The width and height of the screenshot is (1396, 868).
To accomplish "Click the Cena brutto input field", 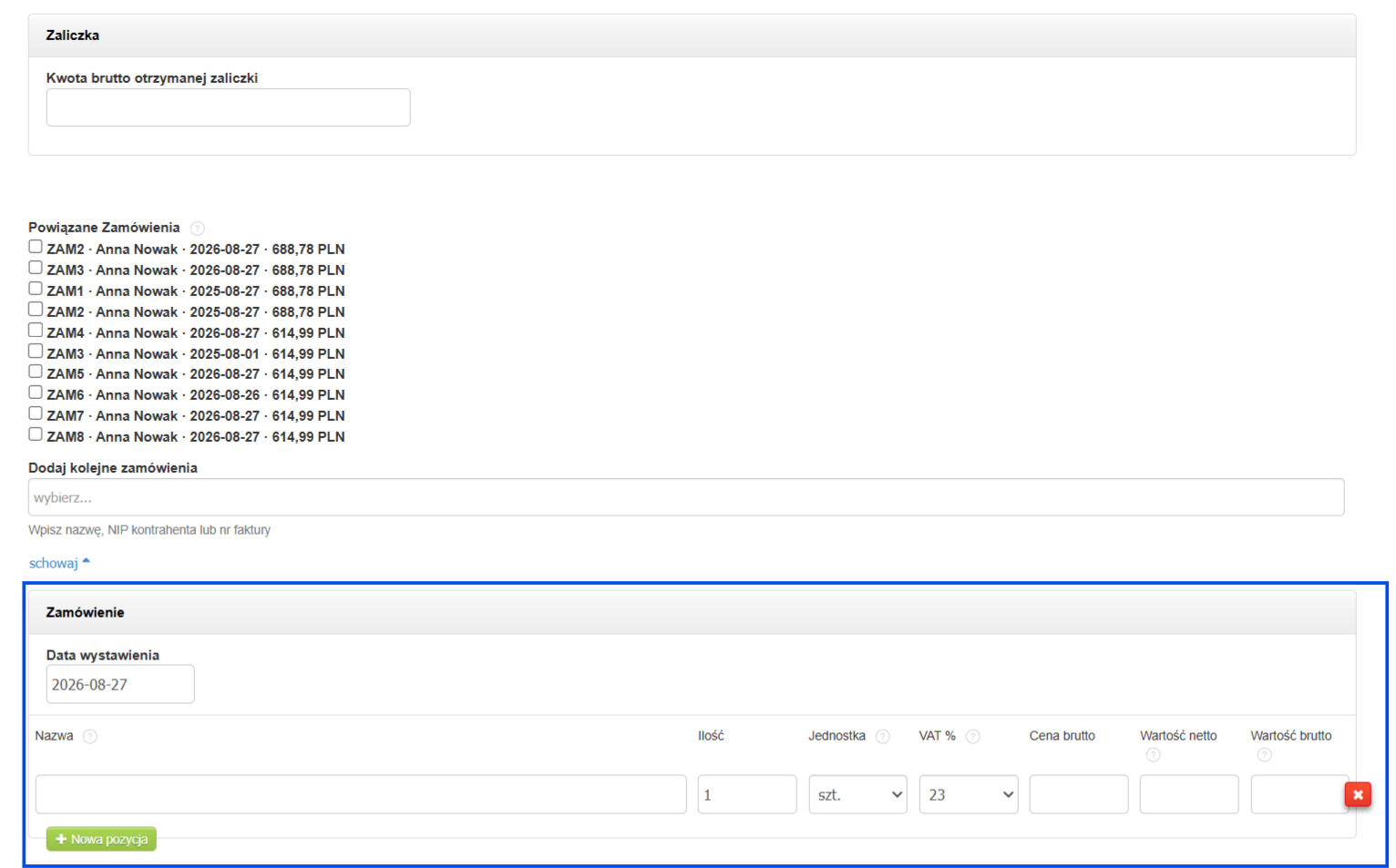I will (1079, 794).
